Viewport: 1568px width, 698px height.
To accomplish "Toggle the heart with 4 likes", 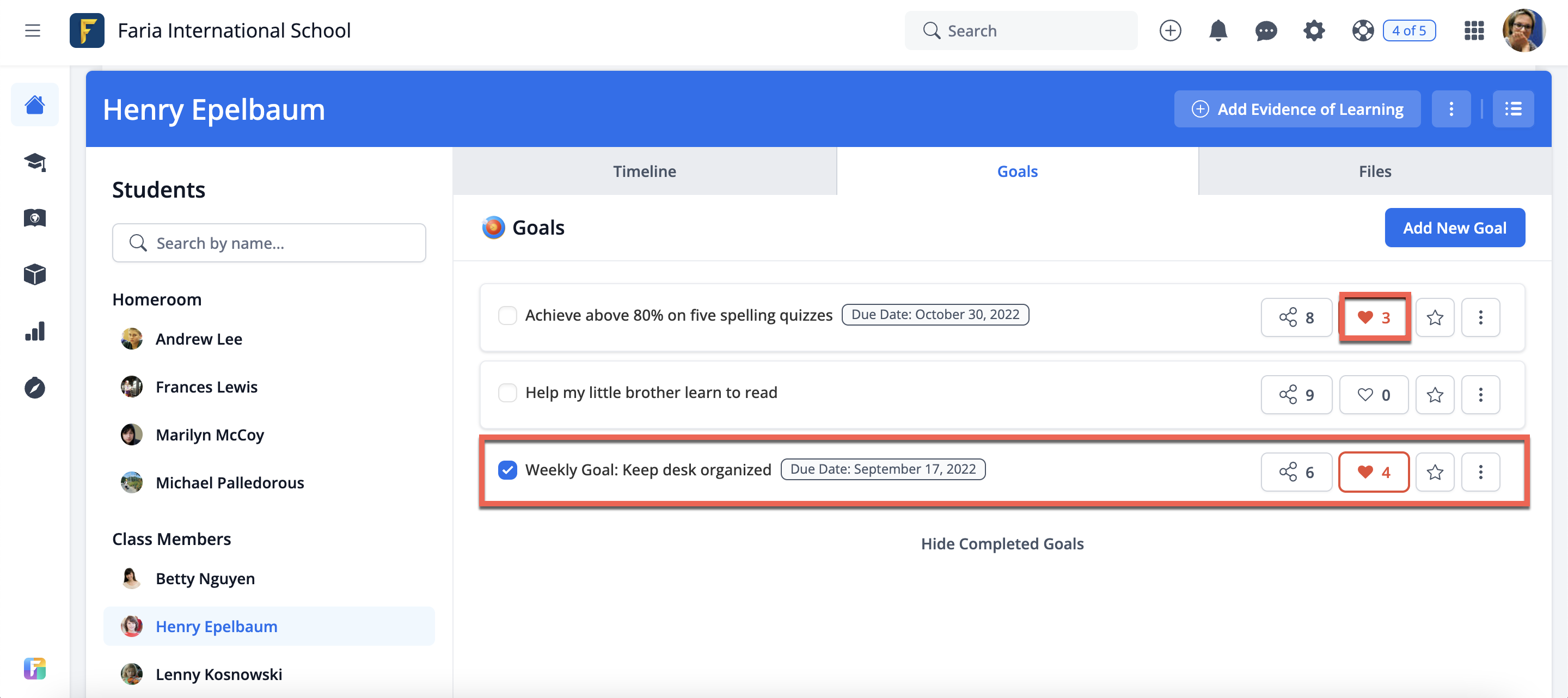I will click(x=1374, y=472).
